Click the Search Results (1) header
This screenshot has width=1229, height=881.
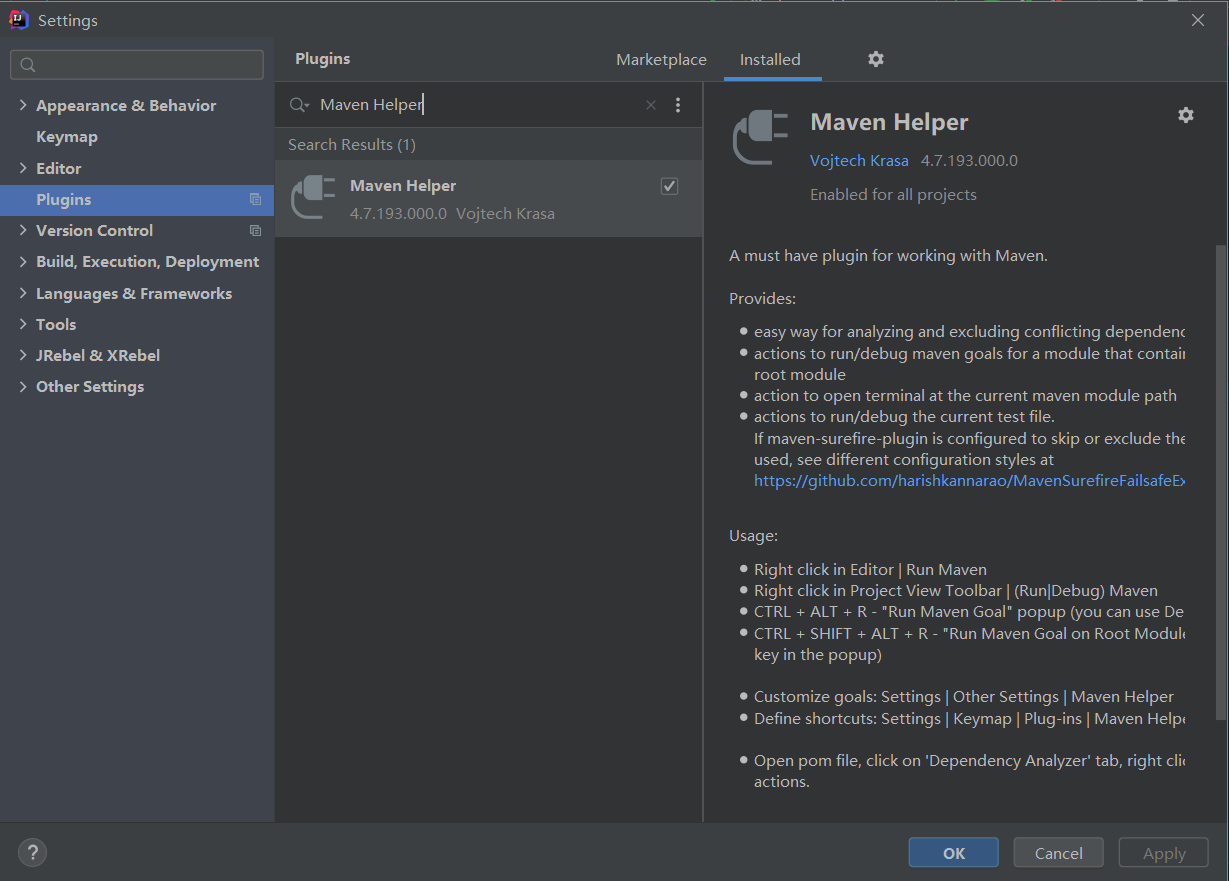352,145
